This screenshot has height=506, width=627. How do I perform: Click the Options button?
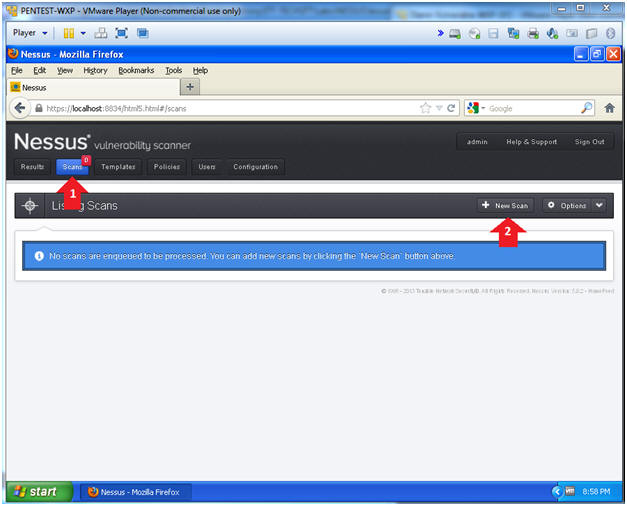[x=567, y=205]
